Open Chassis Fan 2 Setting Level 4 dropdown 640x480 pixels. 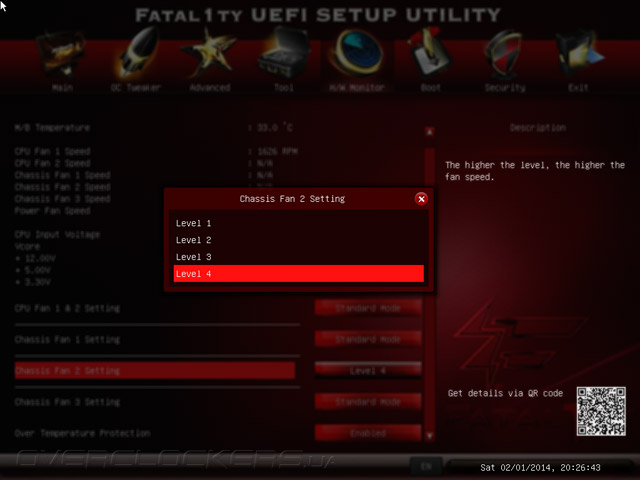tap(368, 371)
